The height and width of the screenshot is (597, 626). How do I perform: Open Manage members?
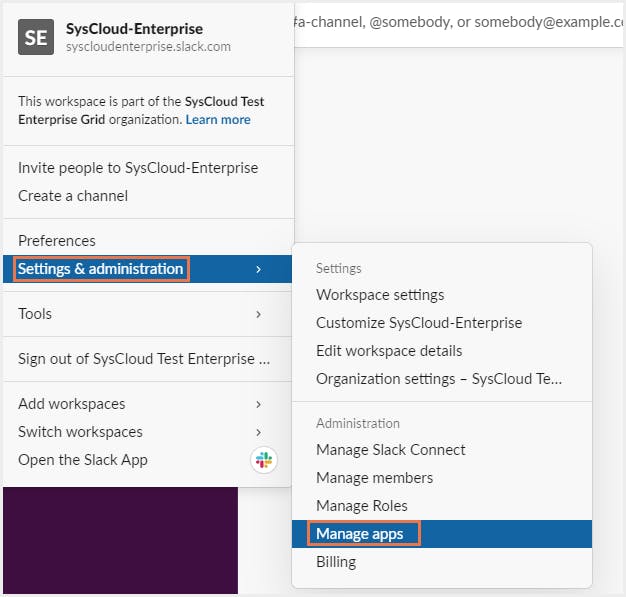375,478
